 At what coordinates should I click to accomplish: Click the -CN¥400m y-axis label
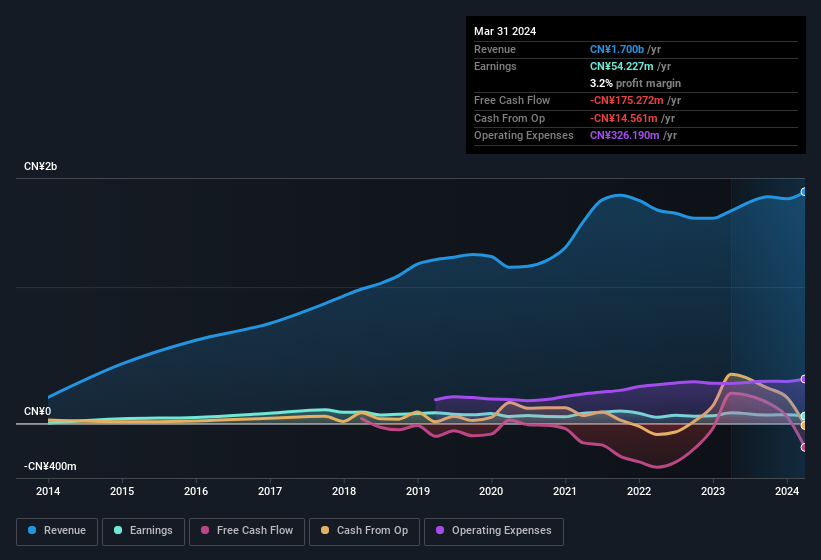point(50,466)
